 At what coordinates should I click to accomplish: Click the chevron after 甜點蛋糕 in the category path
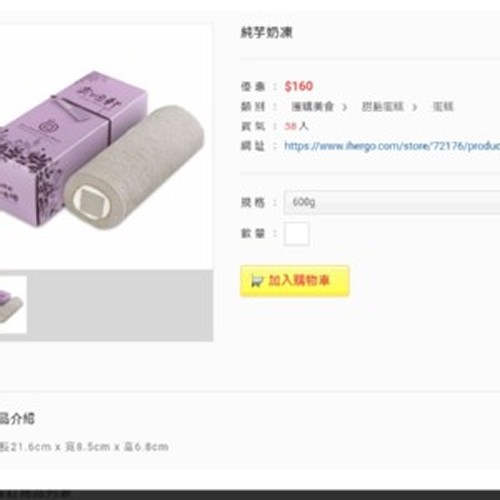pyautogui.click(x=414, y=107)
